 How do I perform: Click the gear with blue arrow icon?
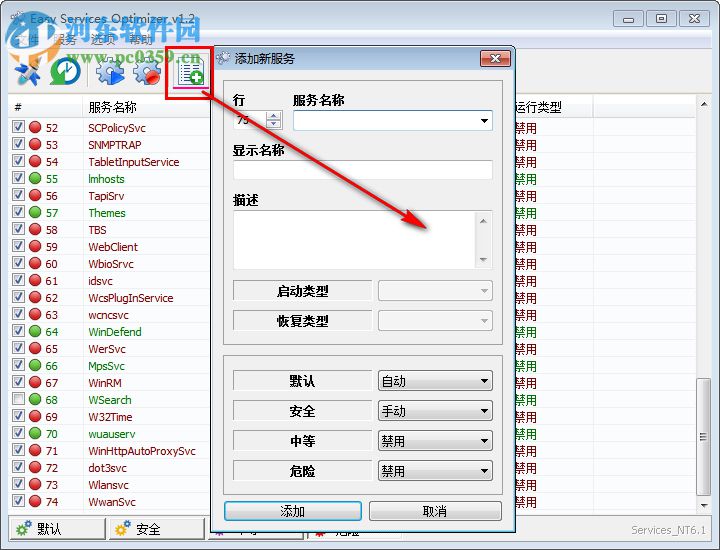(110, 72)
